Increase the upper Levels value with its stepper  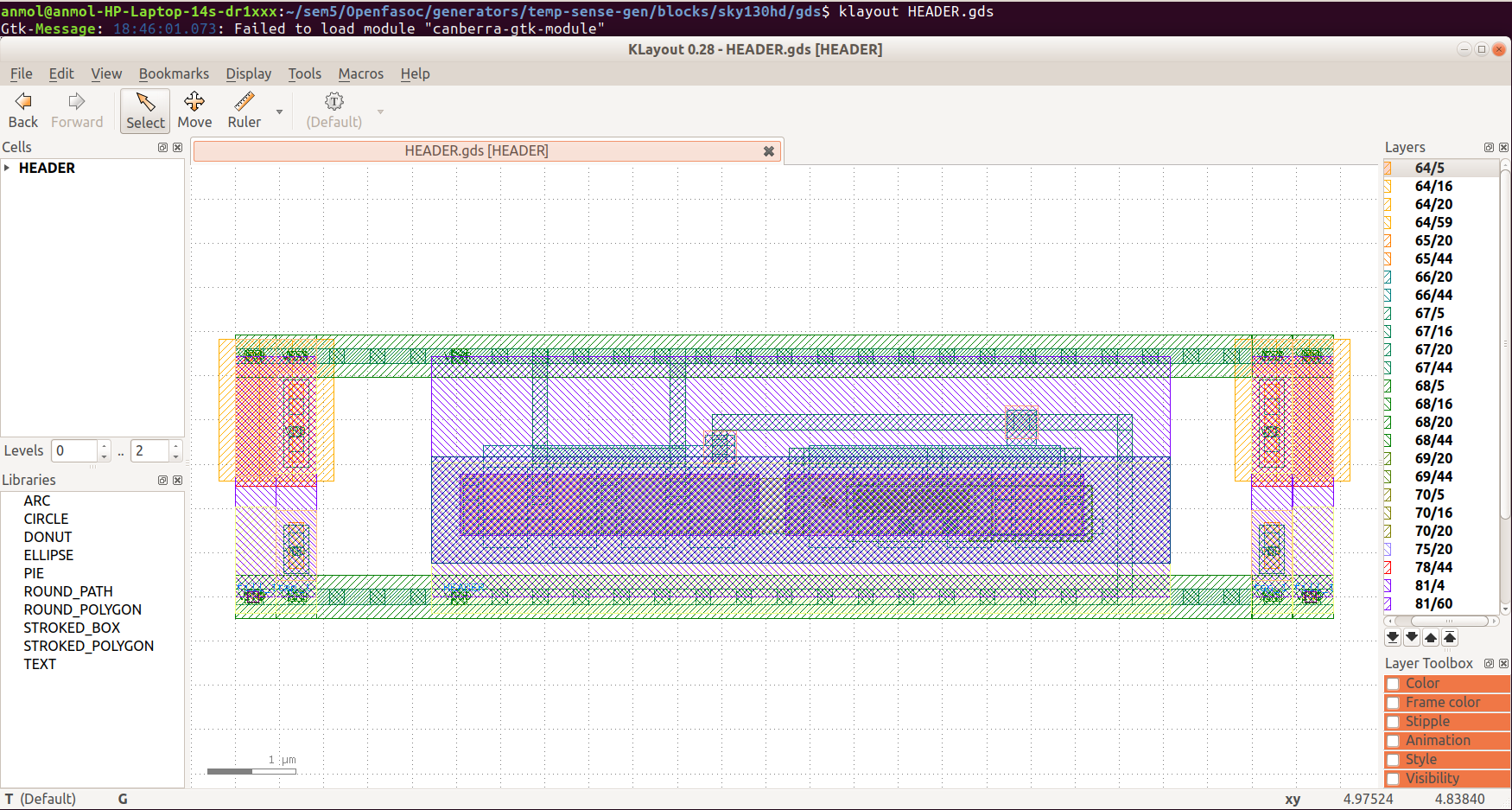point(176,445)
